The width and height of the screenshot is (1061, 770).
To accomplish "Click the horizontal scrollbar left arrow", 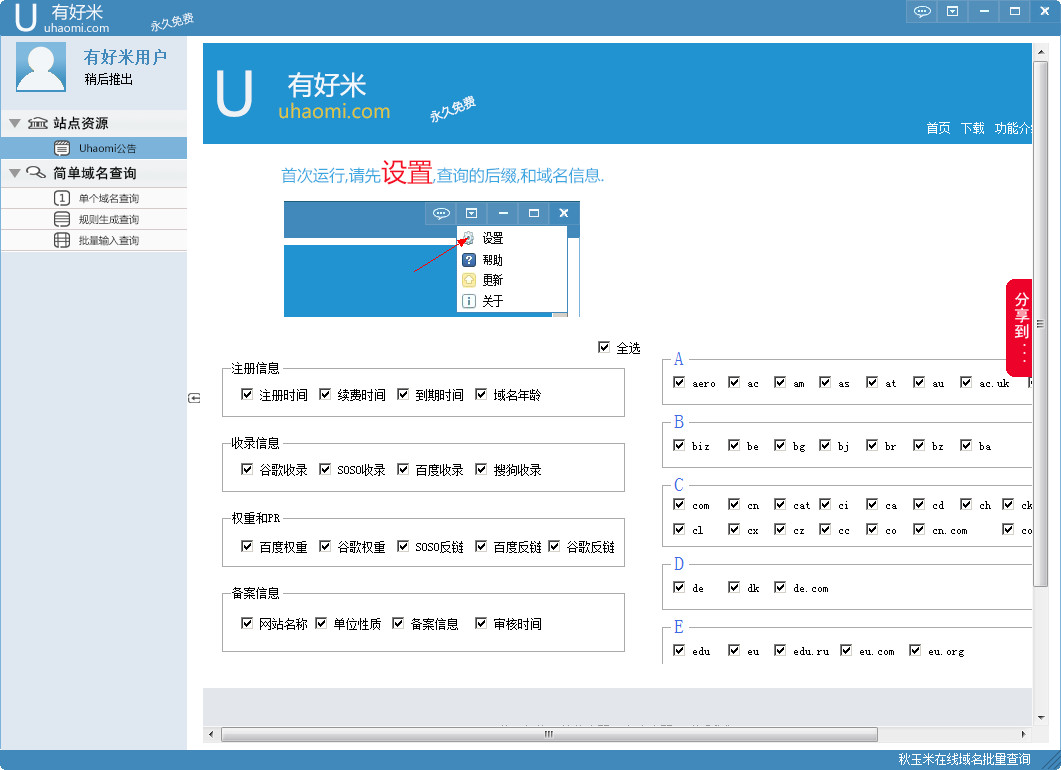I will pos(211,734).
